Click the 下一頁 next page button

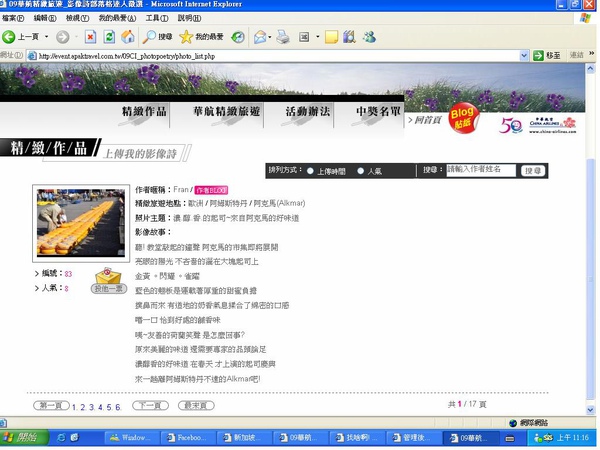[x=150, y=406]
